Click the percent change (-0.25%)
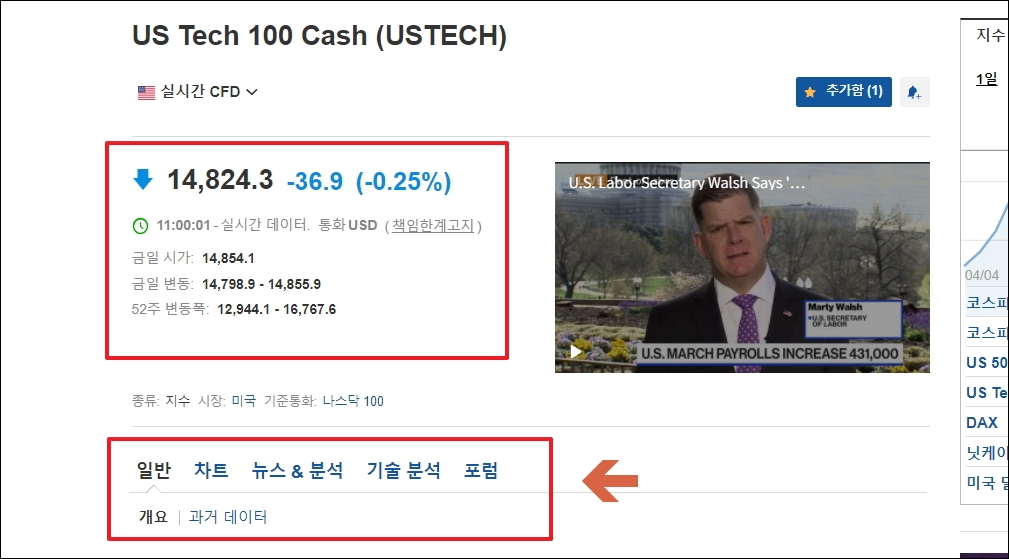 pyautogui.click(x=403, y=181)
